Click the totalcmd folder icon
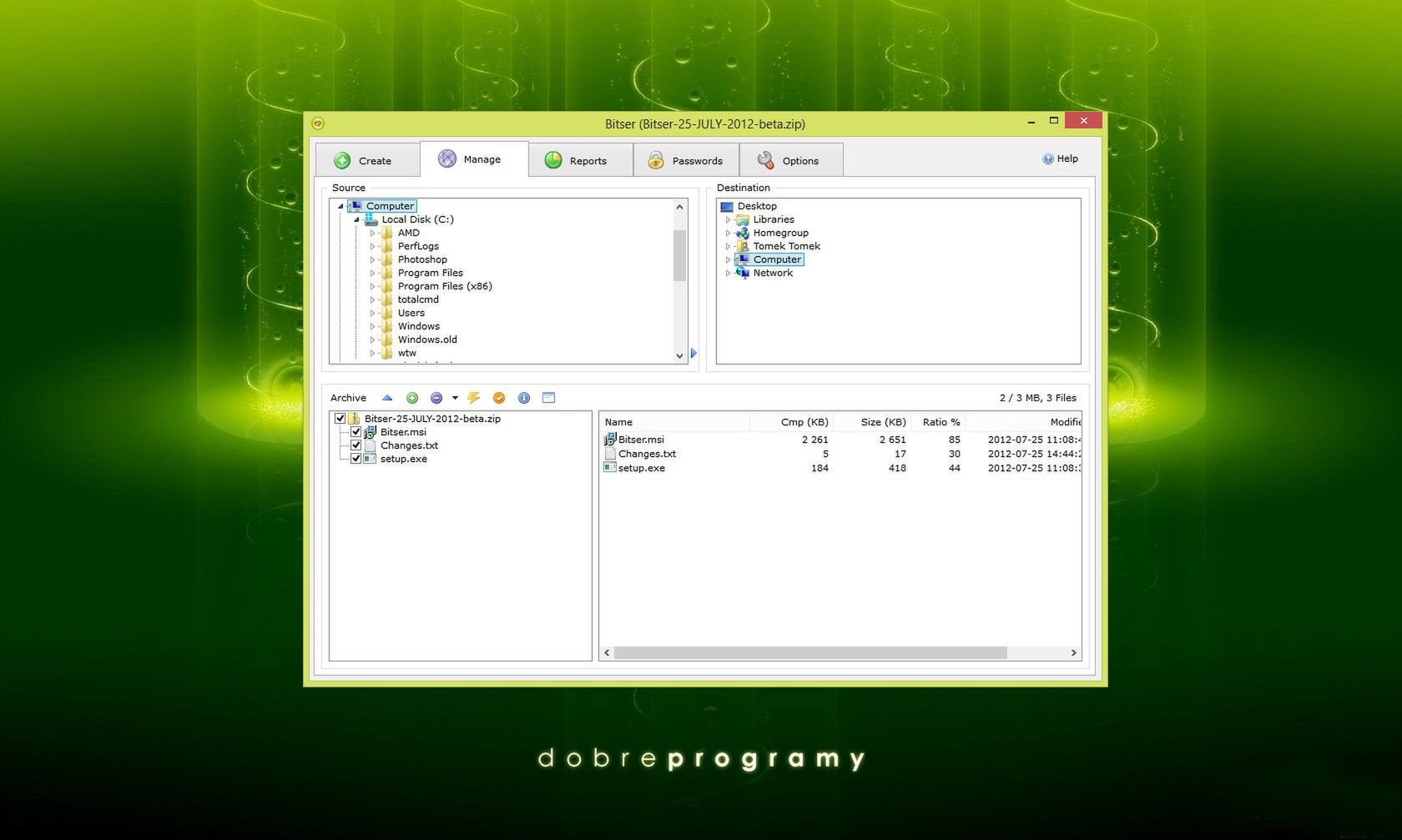 (x=387, y=299)
